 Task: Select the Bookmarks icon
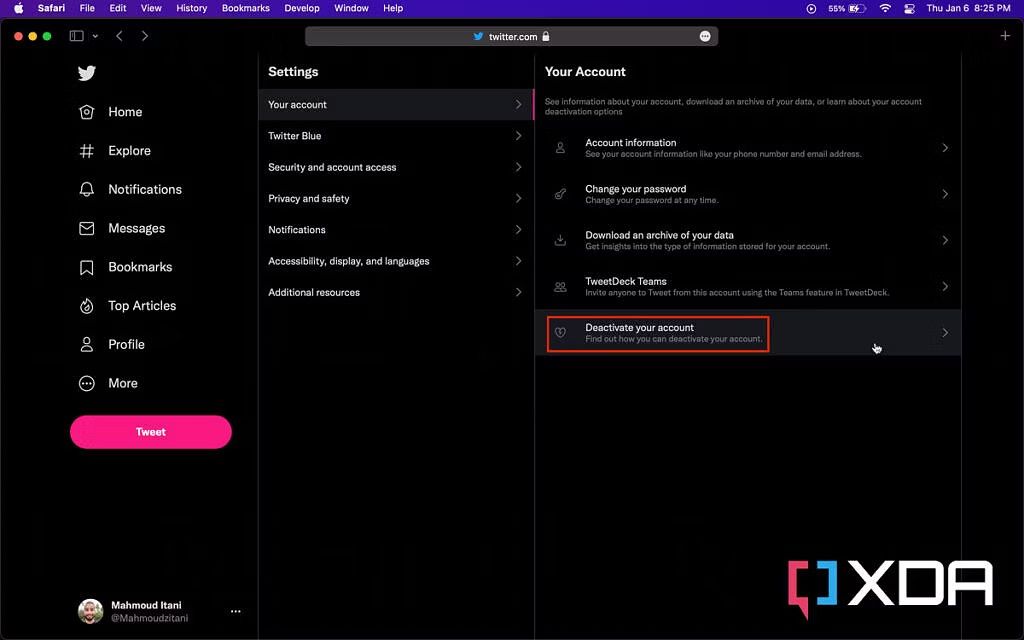coord(87,267)
